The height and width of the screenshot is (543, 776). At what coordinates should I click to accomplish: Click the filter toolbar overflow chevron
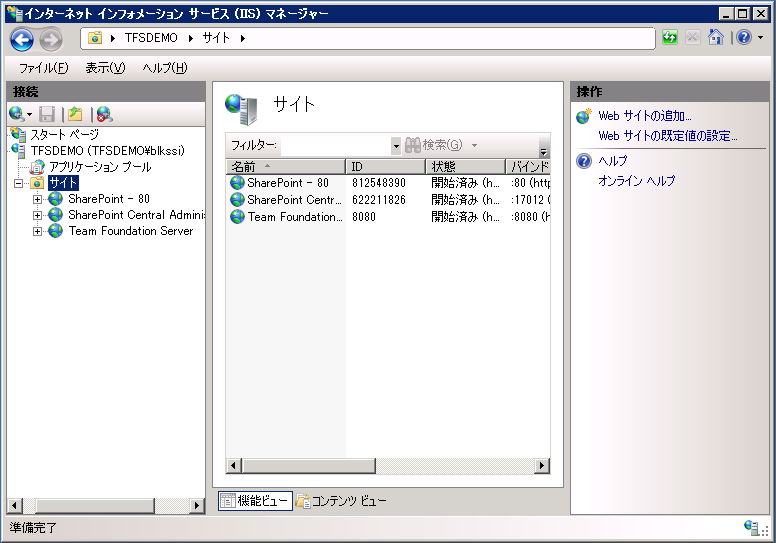coord(544,151)
